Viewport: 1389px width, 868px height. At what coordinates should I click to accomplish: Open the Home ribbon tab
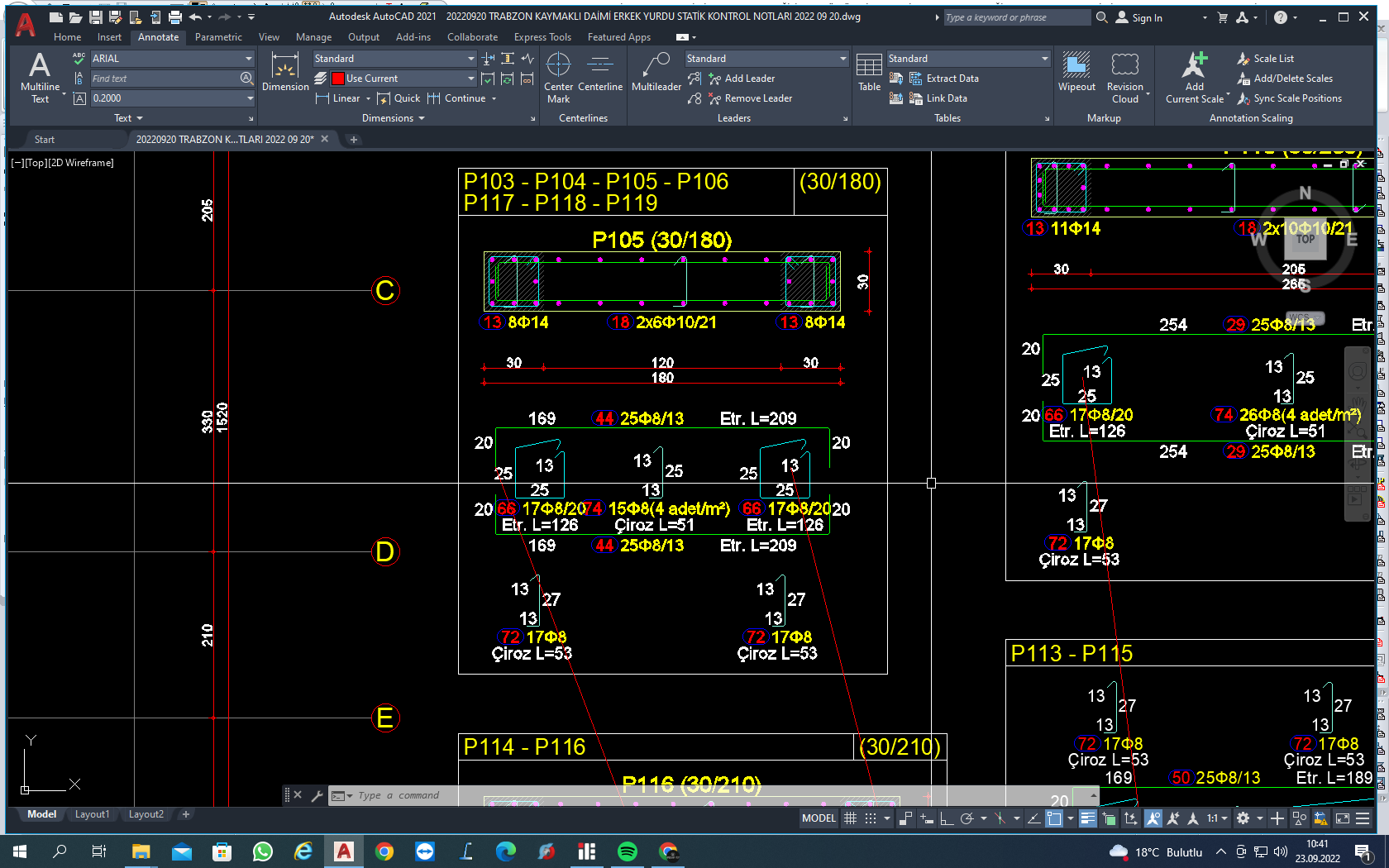point(67,37)
